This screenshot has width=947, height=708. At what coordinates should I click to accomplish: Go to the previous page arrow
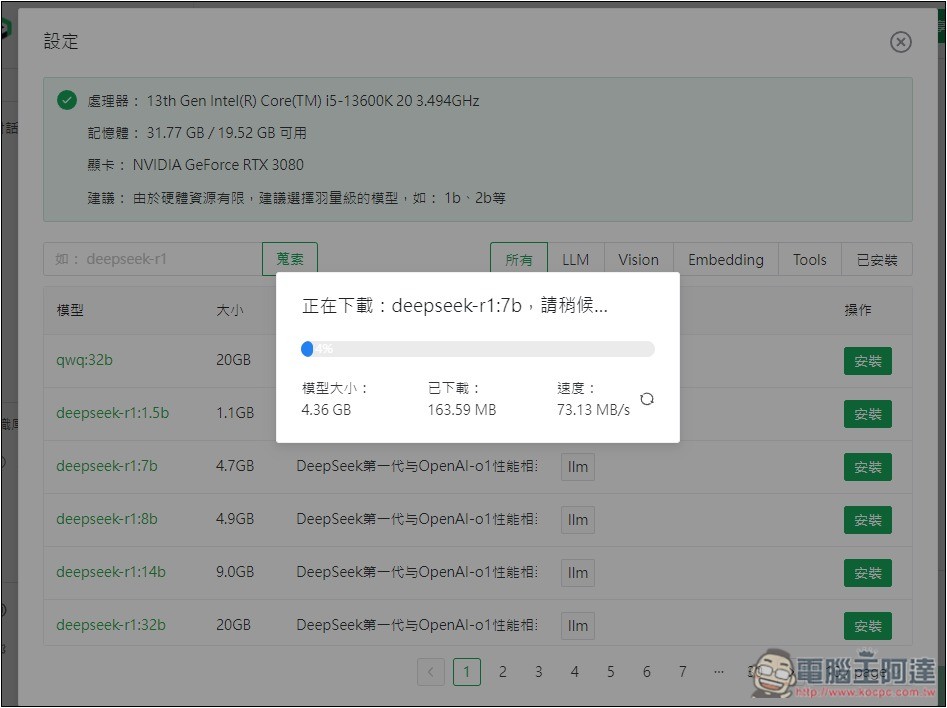point(431,672)
